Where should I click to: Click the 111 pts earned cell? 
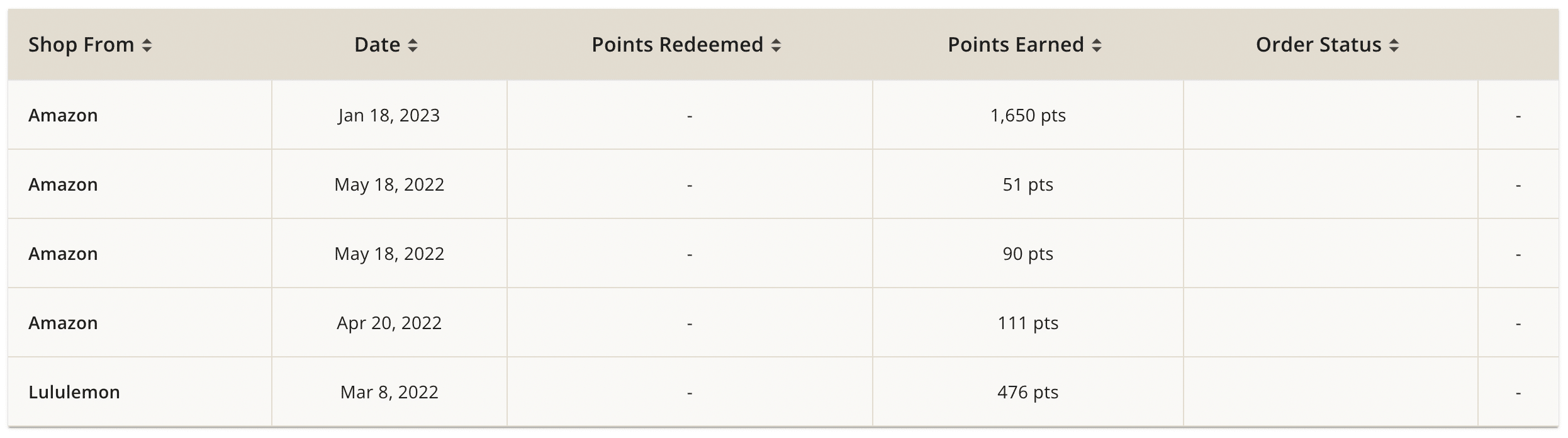click(1028, 323)
